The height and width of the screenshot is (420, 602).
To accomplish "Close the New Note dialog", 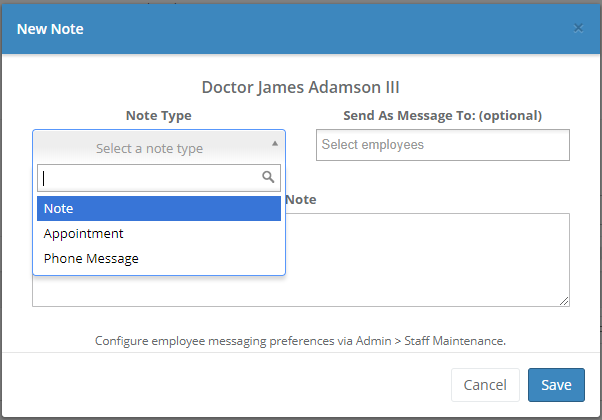I will (x=578, y=28).
